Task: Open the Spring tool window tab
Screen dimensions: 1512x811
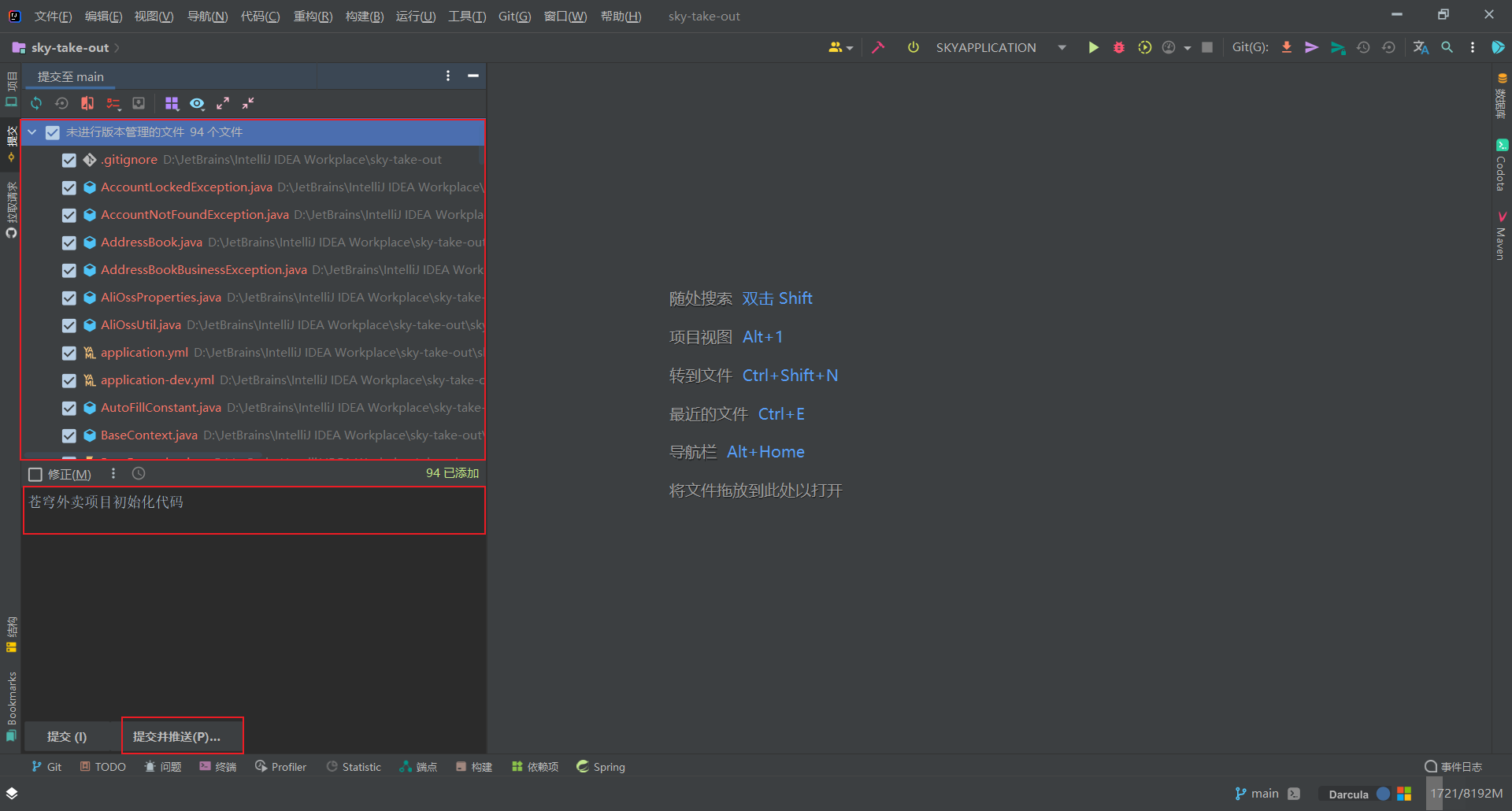Action: [601, 767]
